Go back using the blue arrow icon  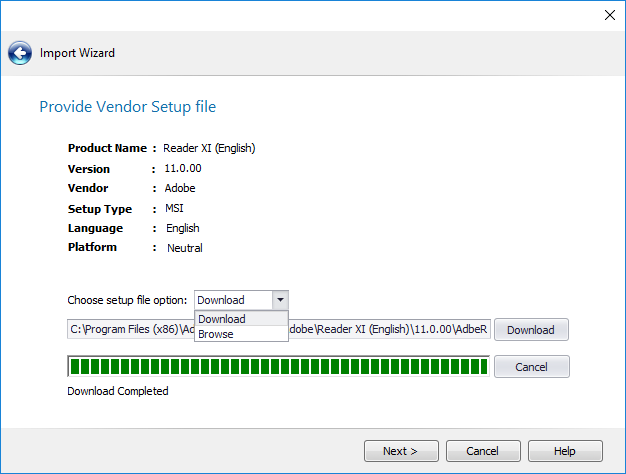pyautogui.click(x=20, y=53)
